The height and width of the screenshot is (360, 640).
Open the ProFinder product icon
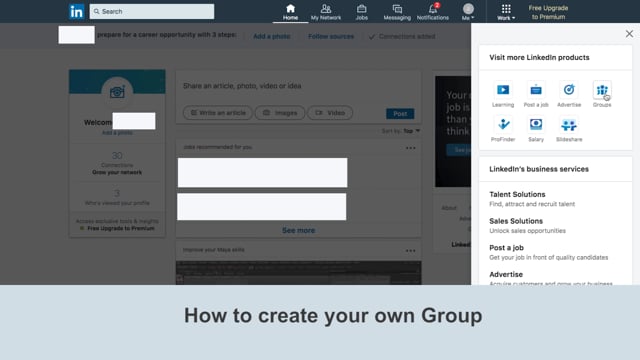tap(503, 129)
